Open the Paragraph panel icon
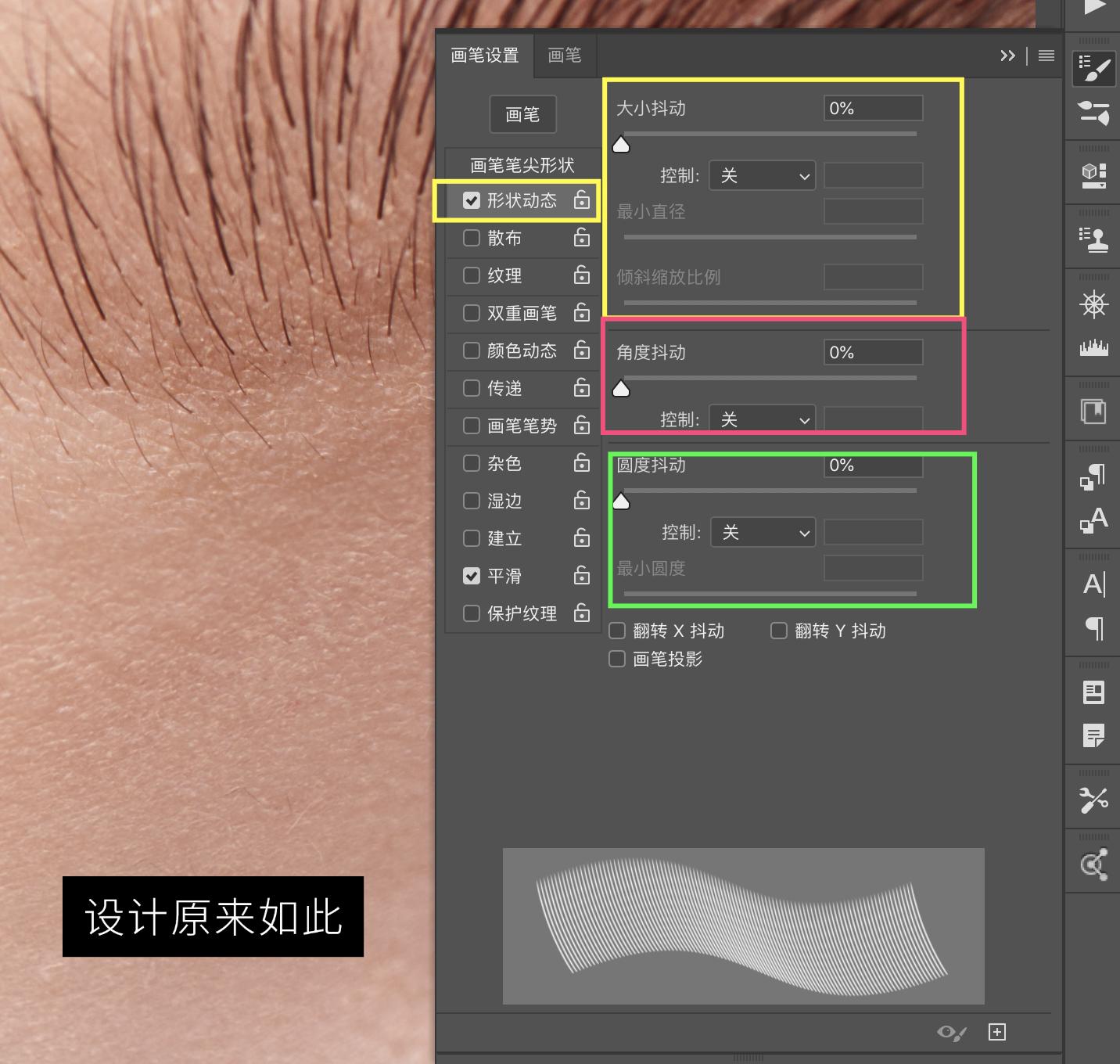Image resolution: width=1120 pixels, height=1064 pixels. (1093, 630)
